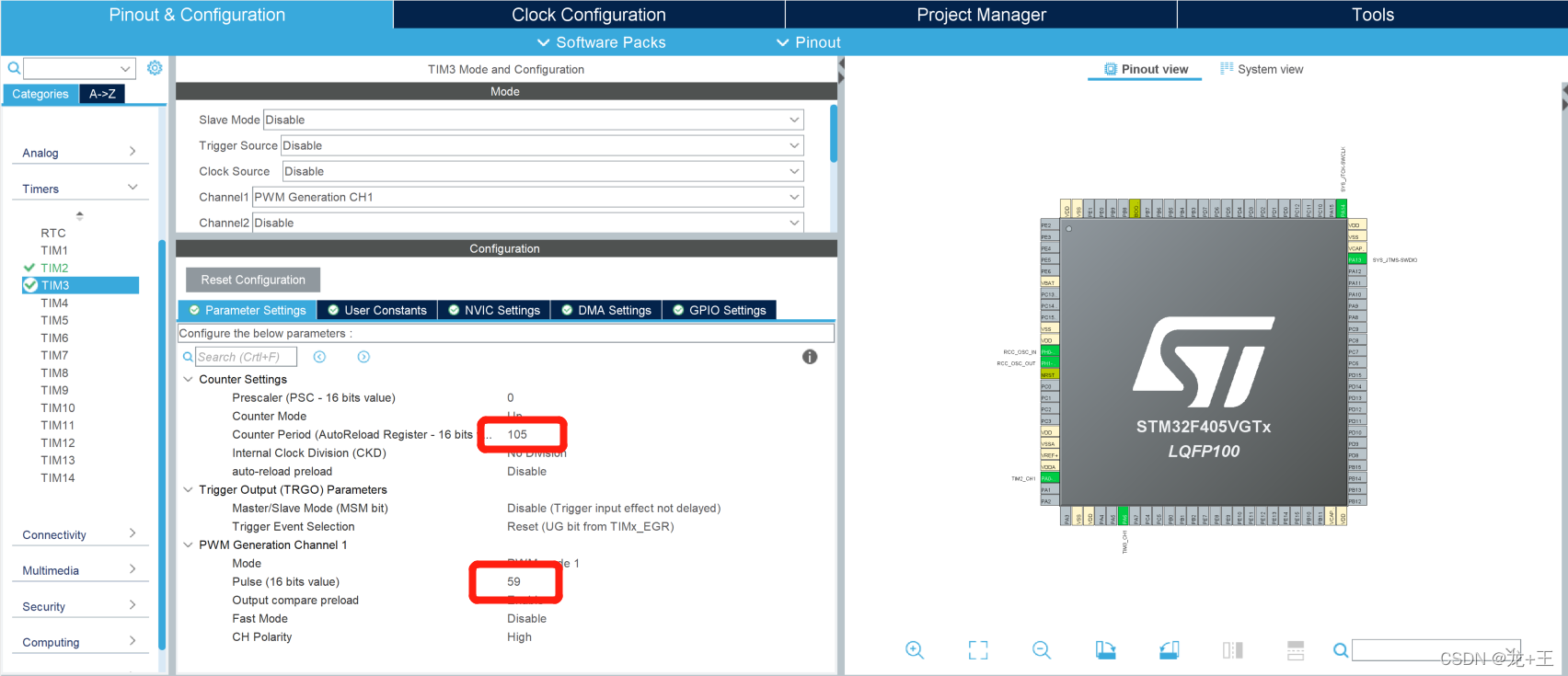Show parameter info icon
Viewport: 1568px width, 676px height.
(810, 357)
